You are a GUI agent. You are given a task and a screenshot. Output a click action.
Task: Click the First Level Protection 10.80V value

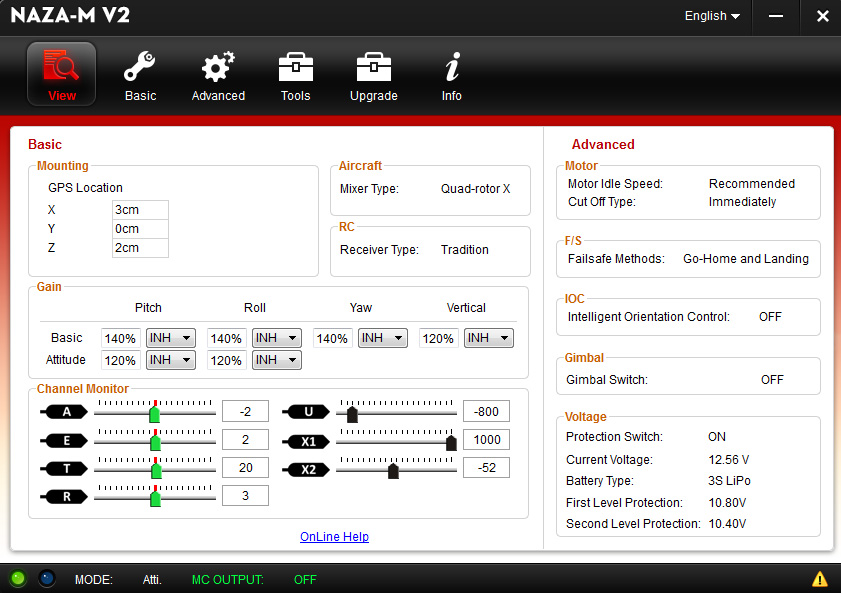[727, 502]
